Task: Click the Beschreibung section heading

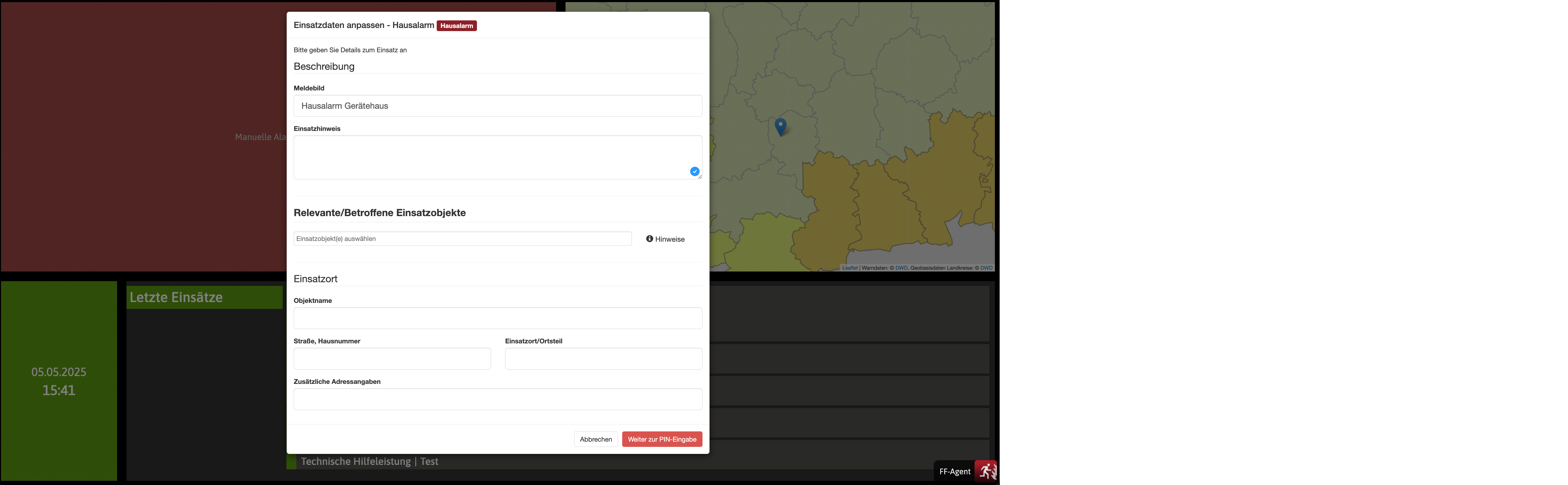Action: (x=324, y=66)
